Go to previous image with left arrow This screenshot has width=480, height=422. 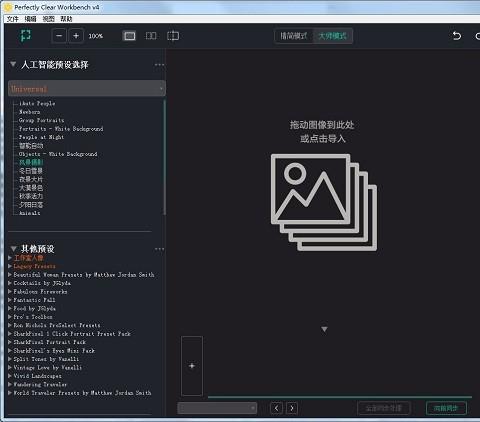tap(276, 408)
